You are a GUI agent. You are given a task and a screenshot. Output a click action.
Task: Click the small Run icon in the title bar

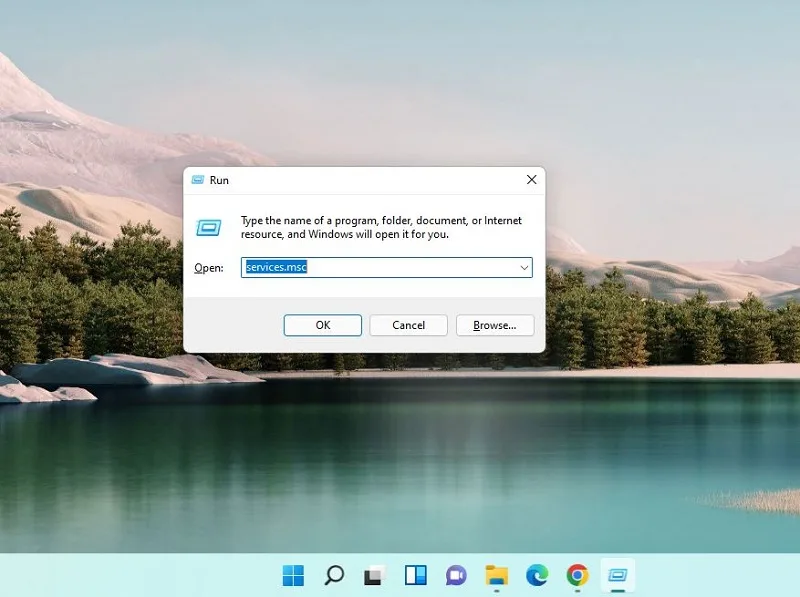click(x=197, y=180)
